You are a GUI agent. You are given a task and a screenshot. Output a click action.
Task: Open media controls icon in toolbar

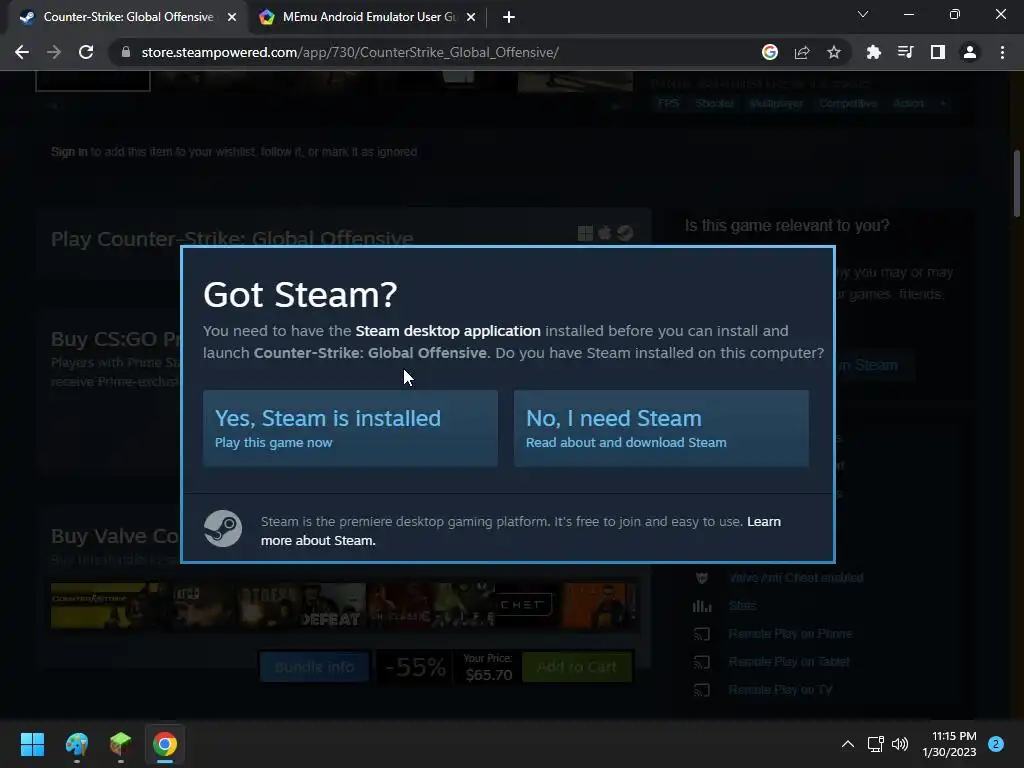pos(905,52)
